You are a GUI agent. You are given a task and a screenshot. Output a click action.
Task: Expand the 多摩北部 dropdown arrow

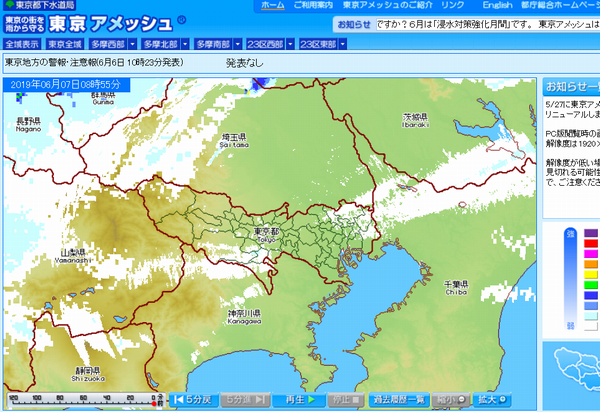(185, 44)
